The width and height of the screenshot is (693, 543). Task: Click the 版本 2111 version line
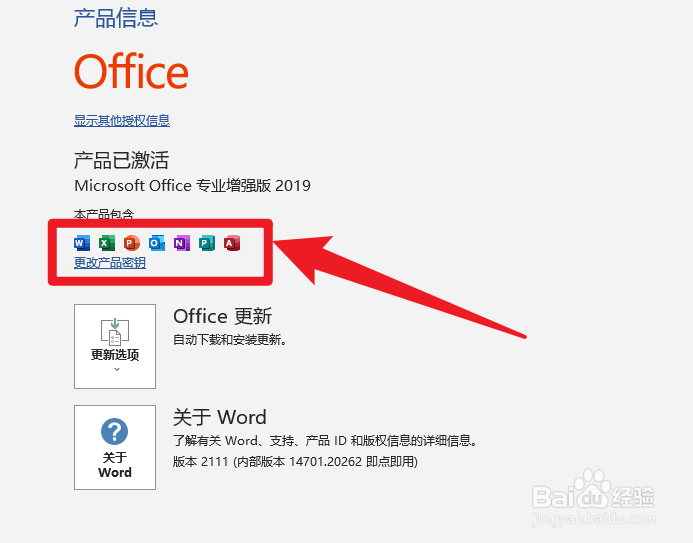[295, 462]
